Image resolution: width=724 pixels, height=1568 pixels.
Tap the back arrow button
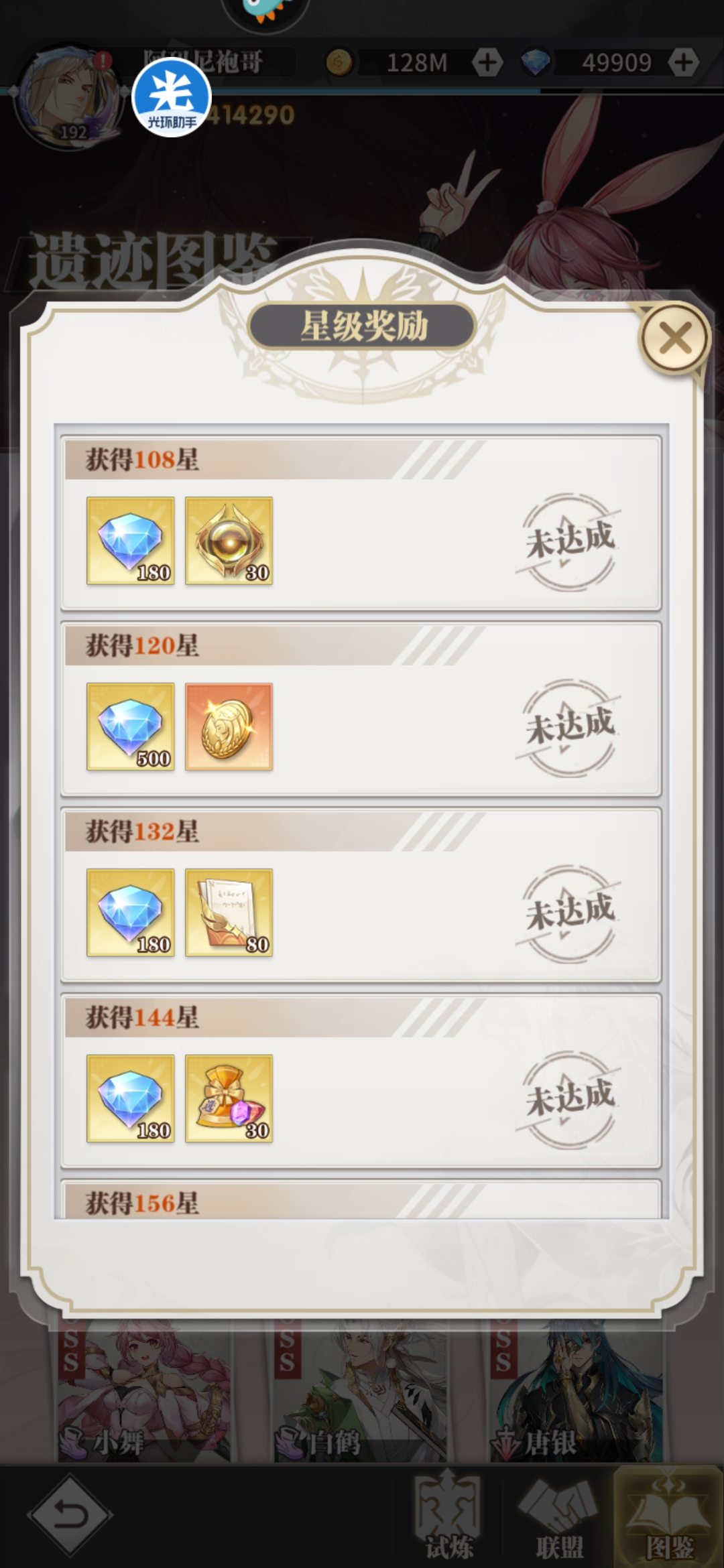(70, 1514)
